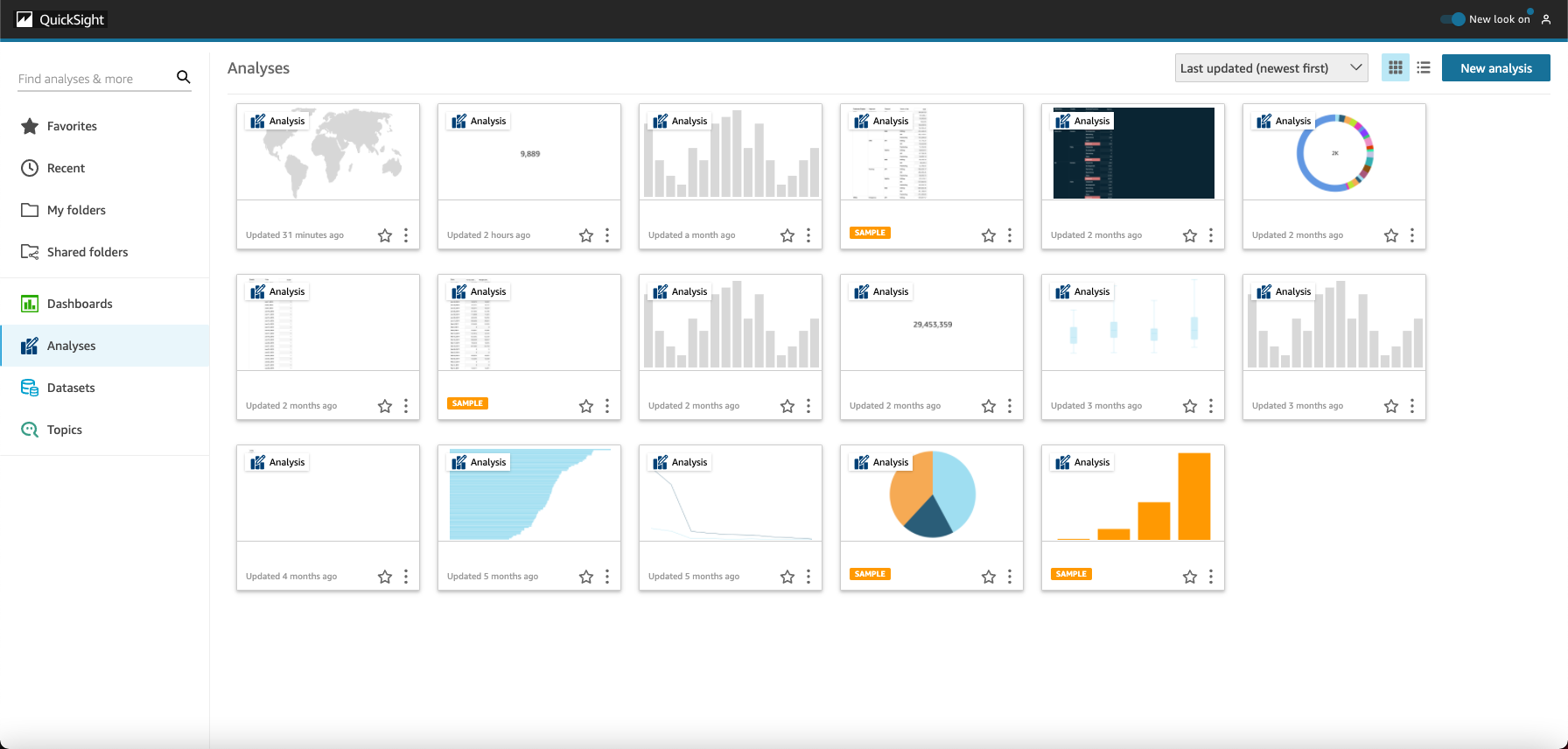1568x749 pixels.
Task: Open options for orange bar chart analysis
Action: pyautogui.click(x=1211, y=577)
